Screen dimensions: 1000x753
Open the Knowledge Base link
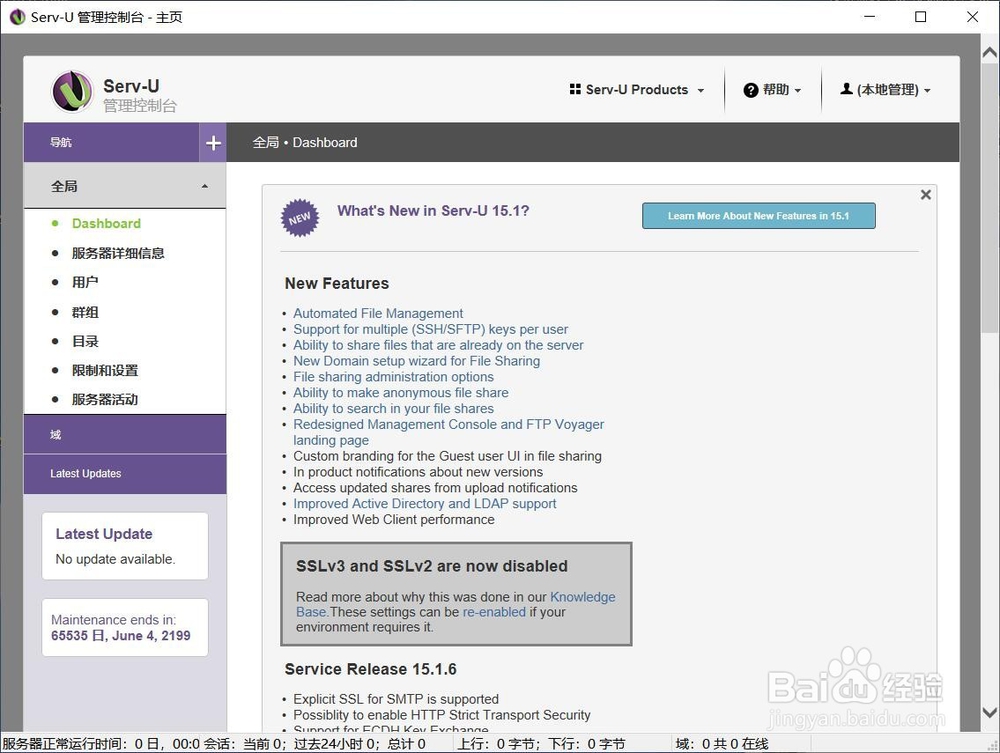coord(582,597)
